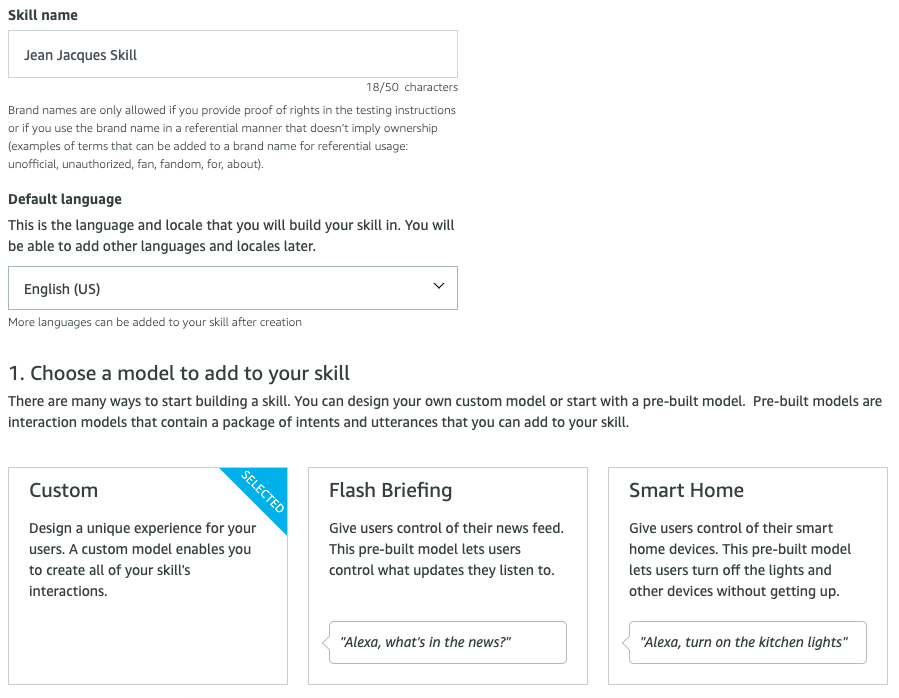Click the chevron arrow beside English (US)
The height and width of the screenshot is (698, 899).
438,287
